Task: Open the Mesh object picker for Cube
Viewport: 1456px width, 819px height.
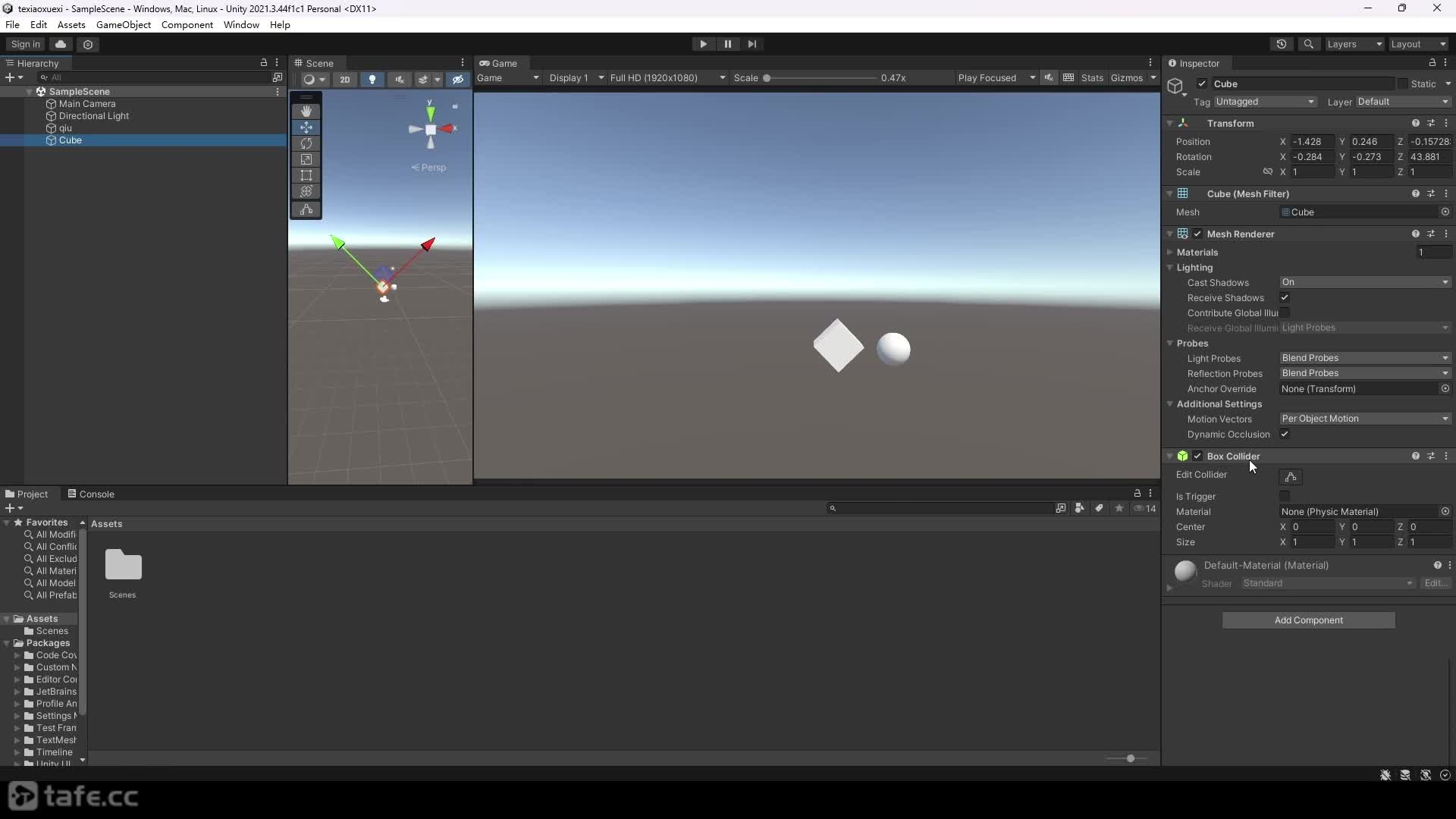Action: (1445, 212)
